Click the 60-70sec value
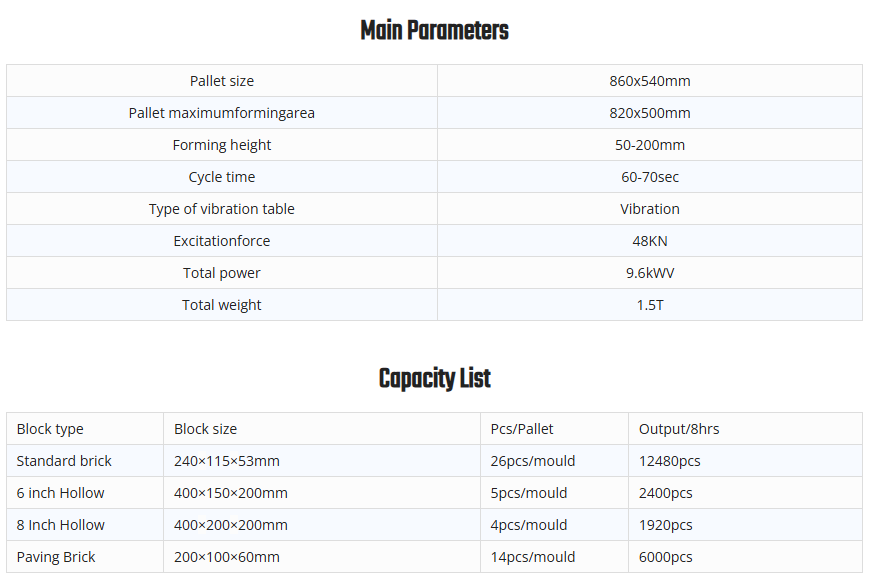 click(x=650, y=177)
